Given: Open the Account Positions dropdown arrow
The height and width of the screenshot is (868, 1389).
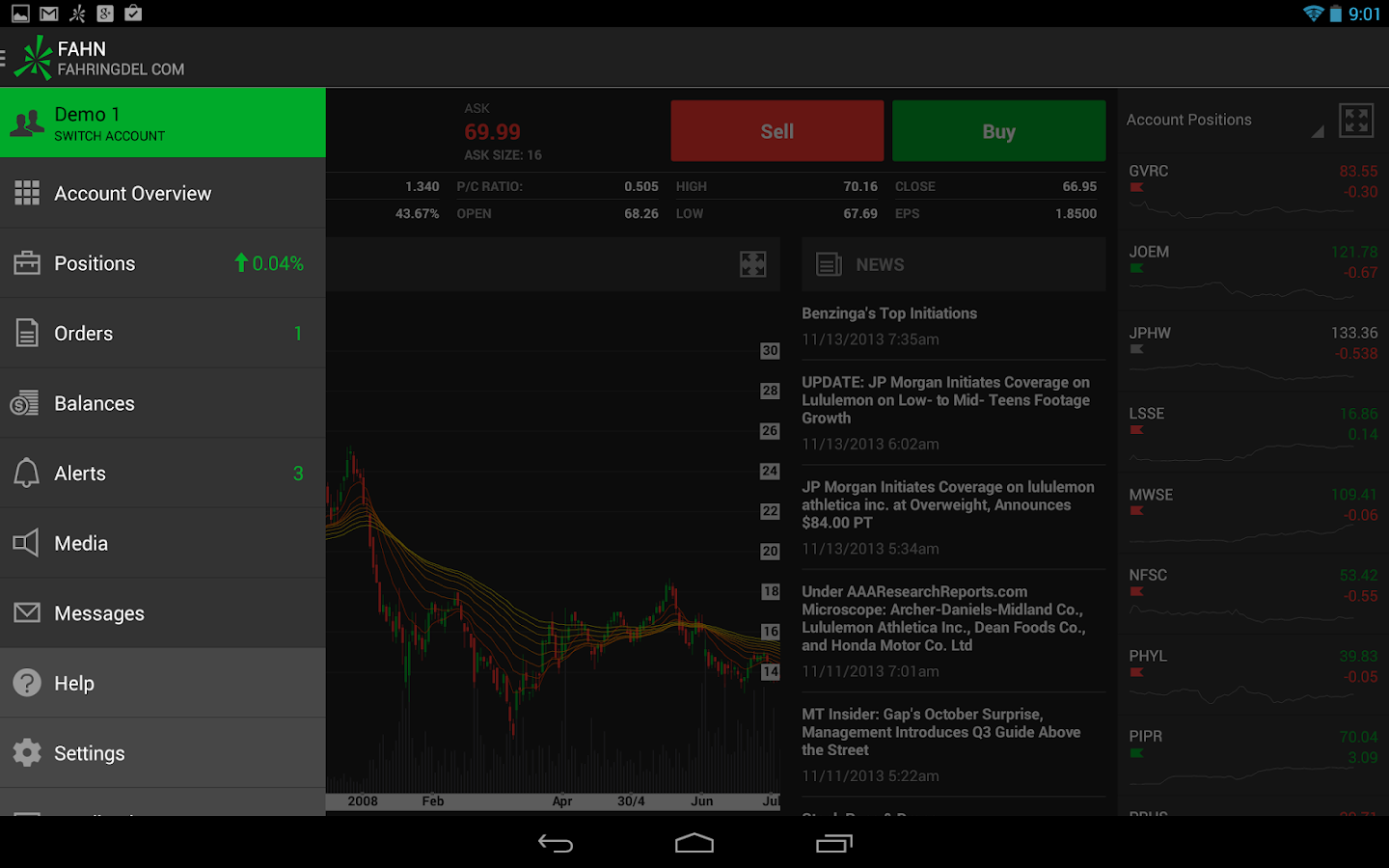Looking at the screenshot, I should click(1318, 131).
